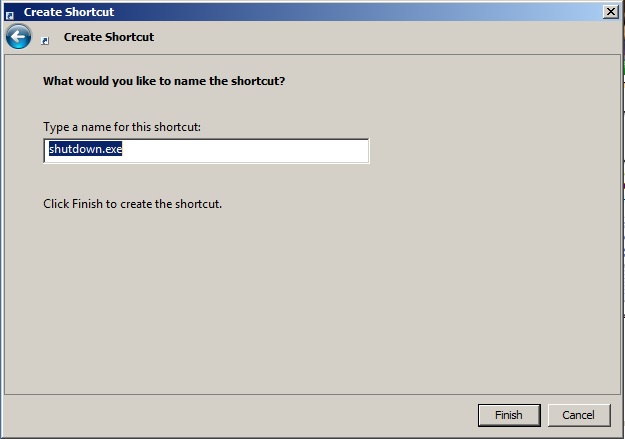Click the Create Shortcut title bar caption
625x439 pixels.
[69, 12]
